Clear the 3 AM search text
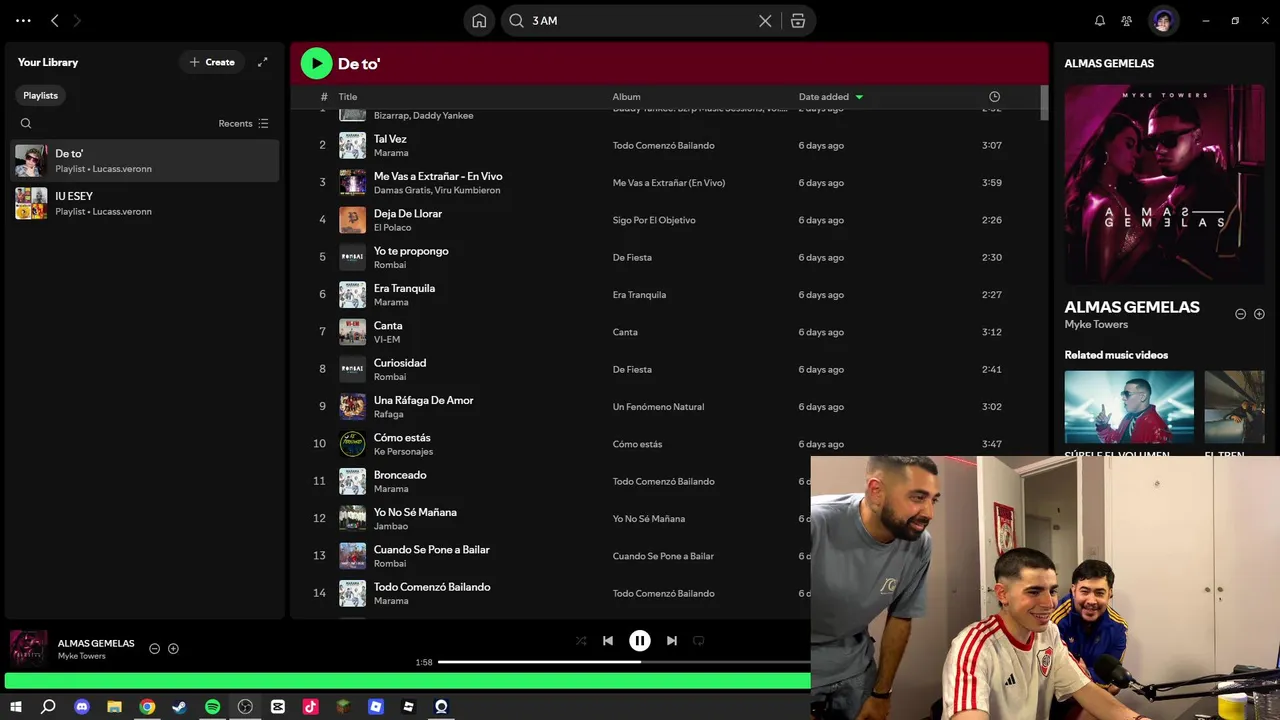This screenshot has width=1280, height=720. click(765, 21)
